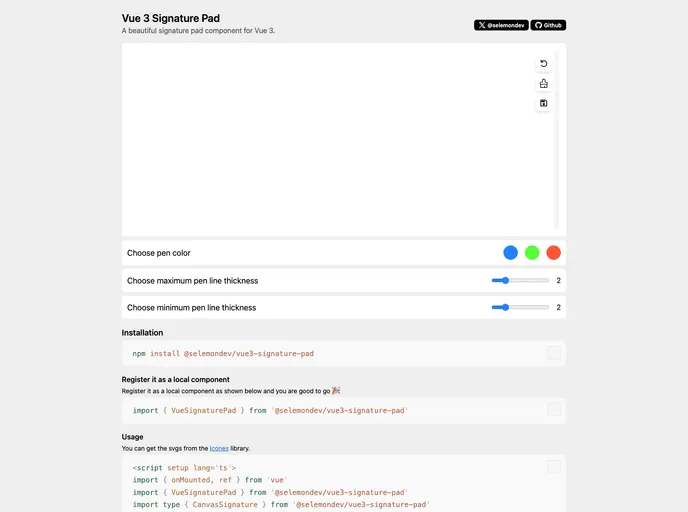Copy the VueSignaturePad import snippet
Viewport: 688px width, 512px height.
click(554, 409)
